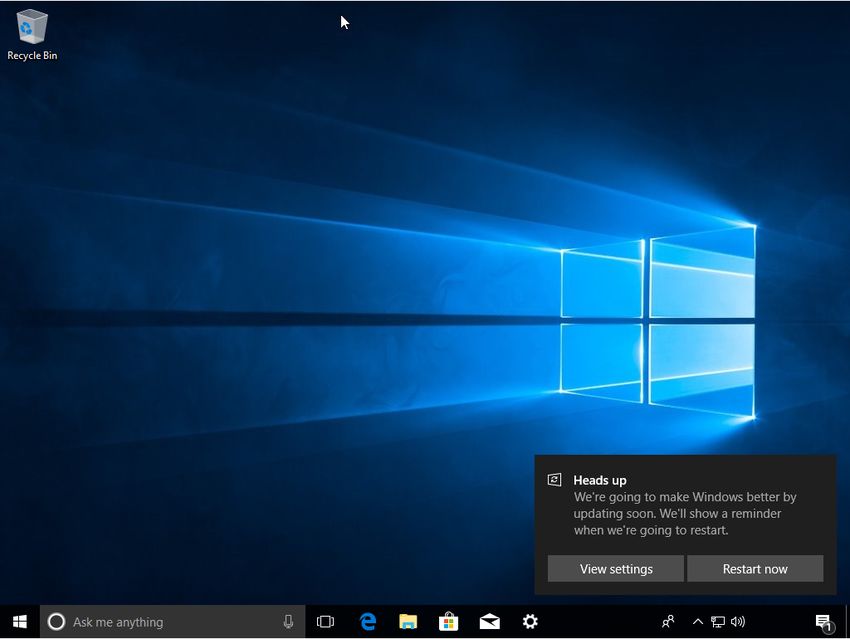Click the update icon in the notification
The height and width of the screenshot is (639, 850).
point(555,480)
